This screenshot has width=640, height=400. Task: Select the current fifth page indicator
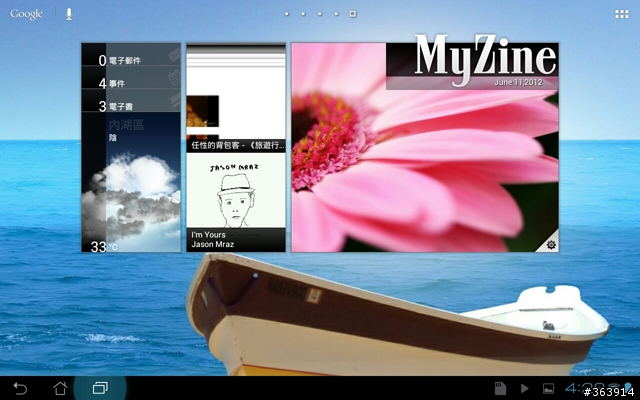click(353, 14)
